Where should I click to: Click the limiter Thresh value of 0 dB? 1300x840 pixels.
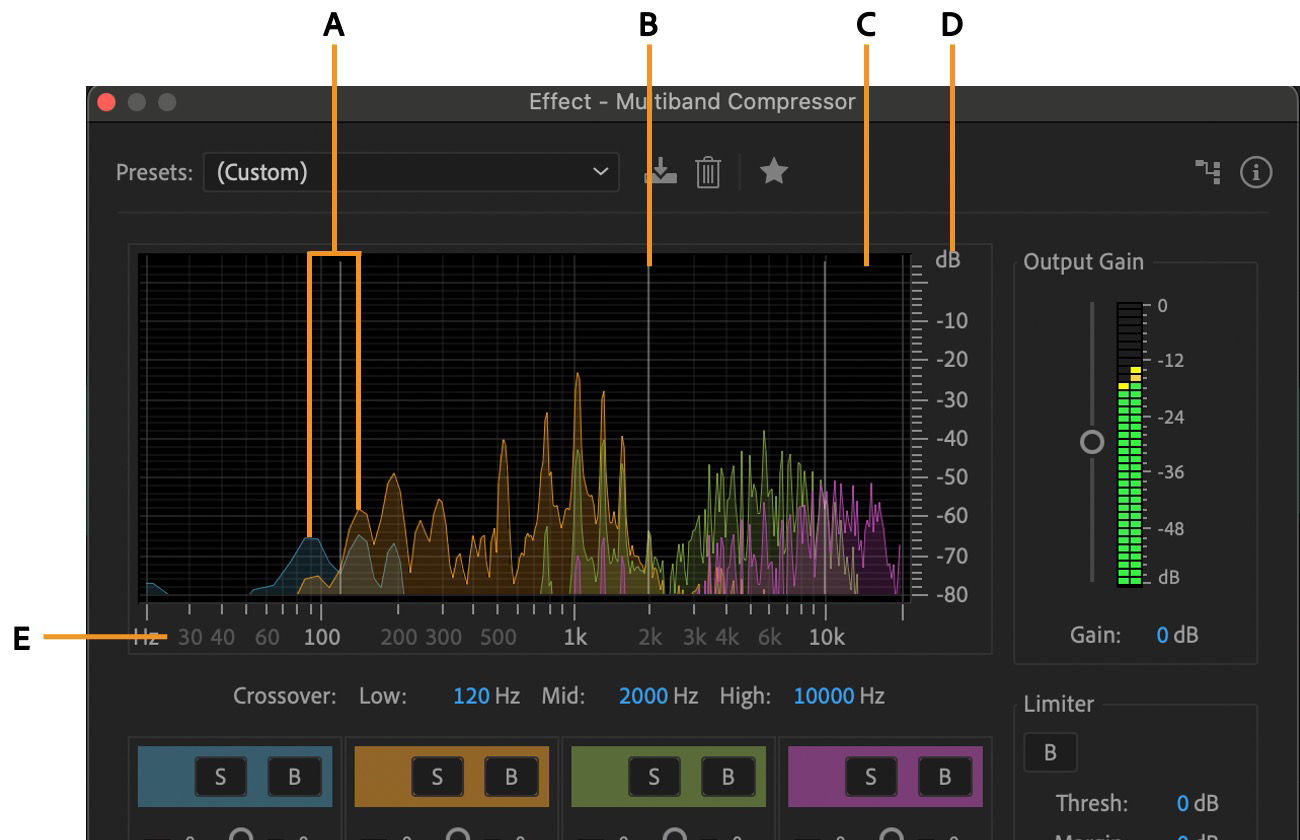[x=1198, y=803]
